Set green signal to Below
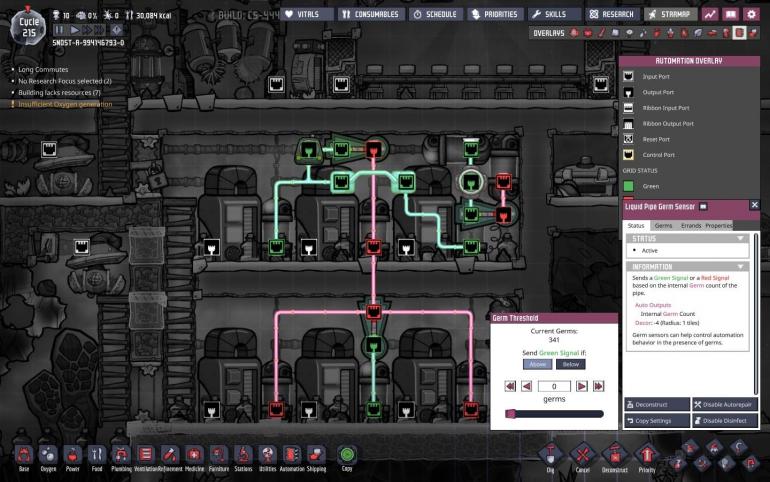The width and height of the screenshot is (770, 482). (x=571, y=364)
